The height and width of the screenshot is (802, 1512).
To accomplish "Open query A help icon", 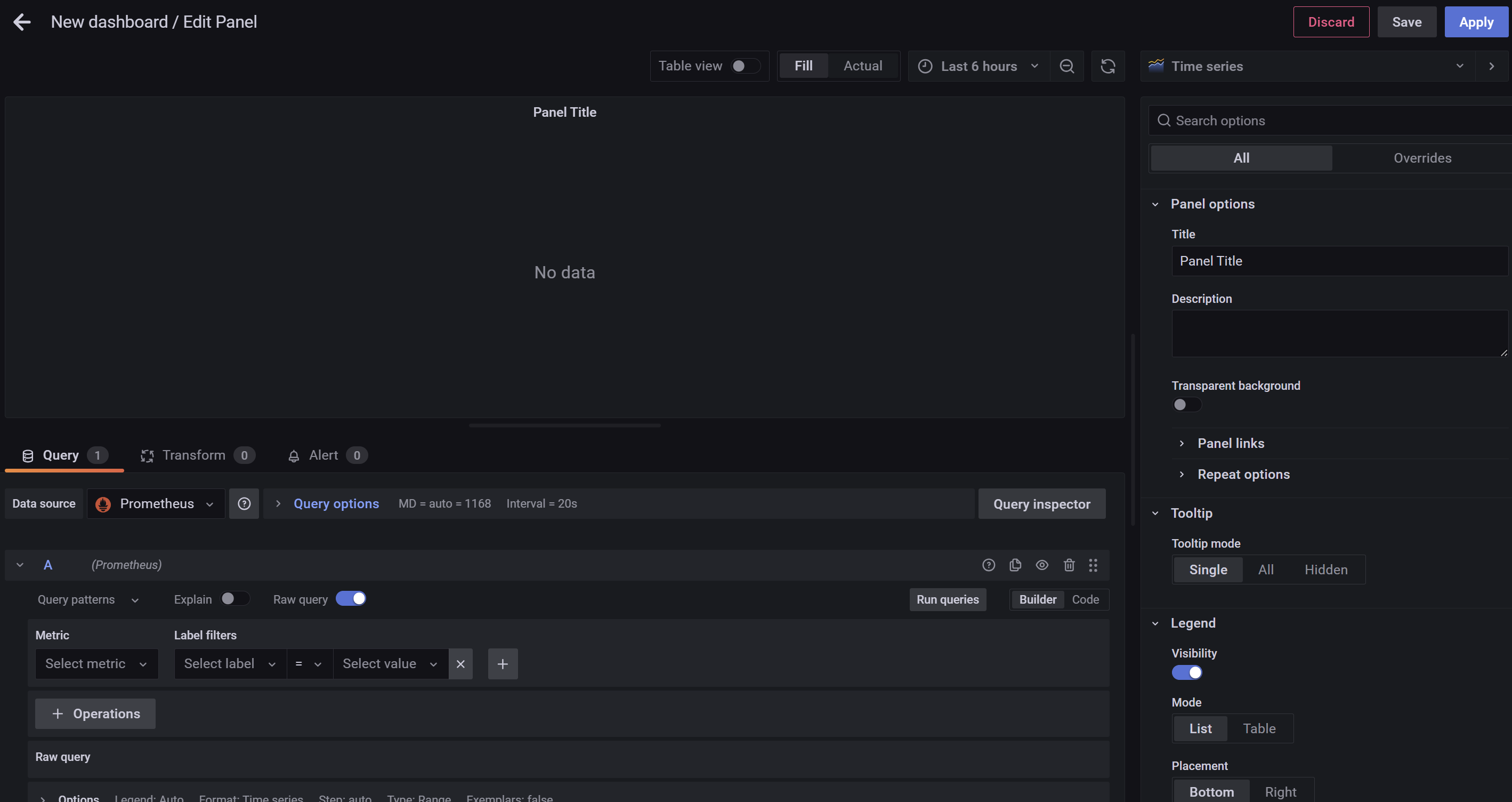I will point(989,565).
